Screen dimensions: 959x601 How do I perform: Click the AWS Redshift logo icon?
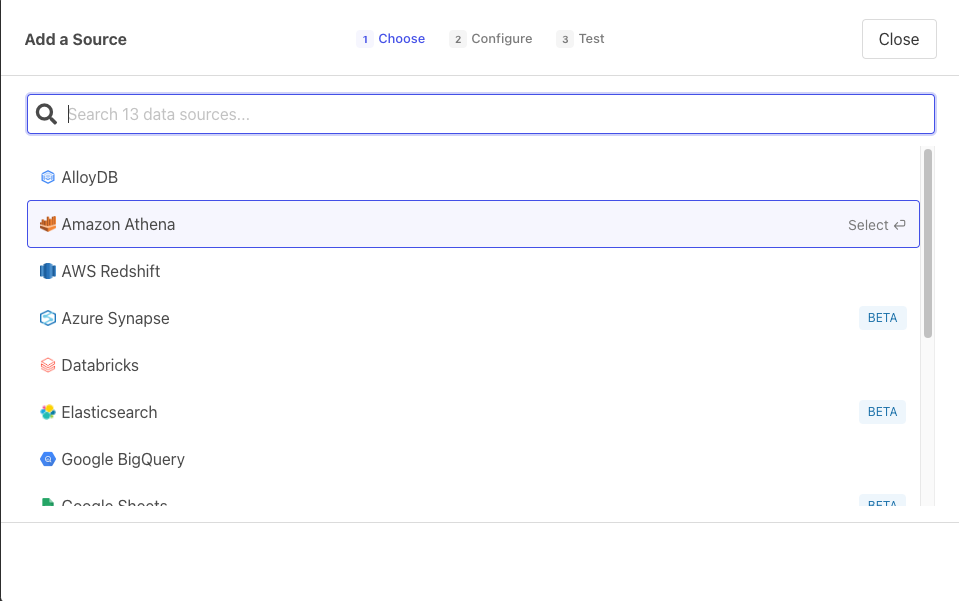tap(47, 271)
